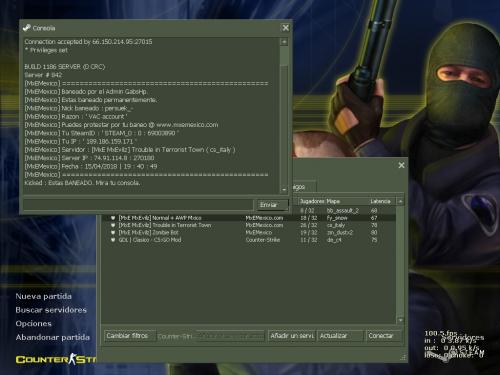Select Buscar servidores menu item
500x375 pixels.
coord(51,310)
